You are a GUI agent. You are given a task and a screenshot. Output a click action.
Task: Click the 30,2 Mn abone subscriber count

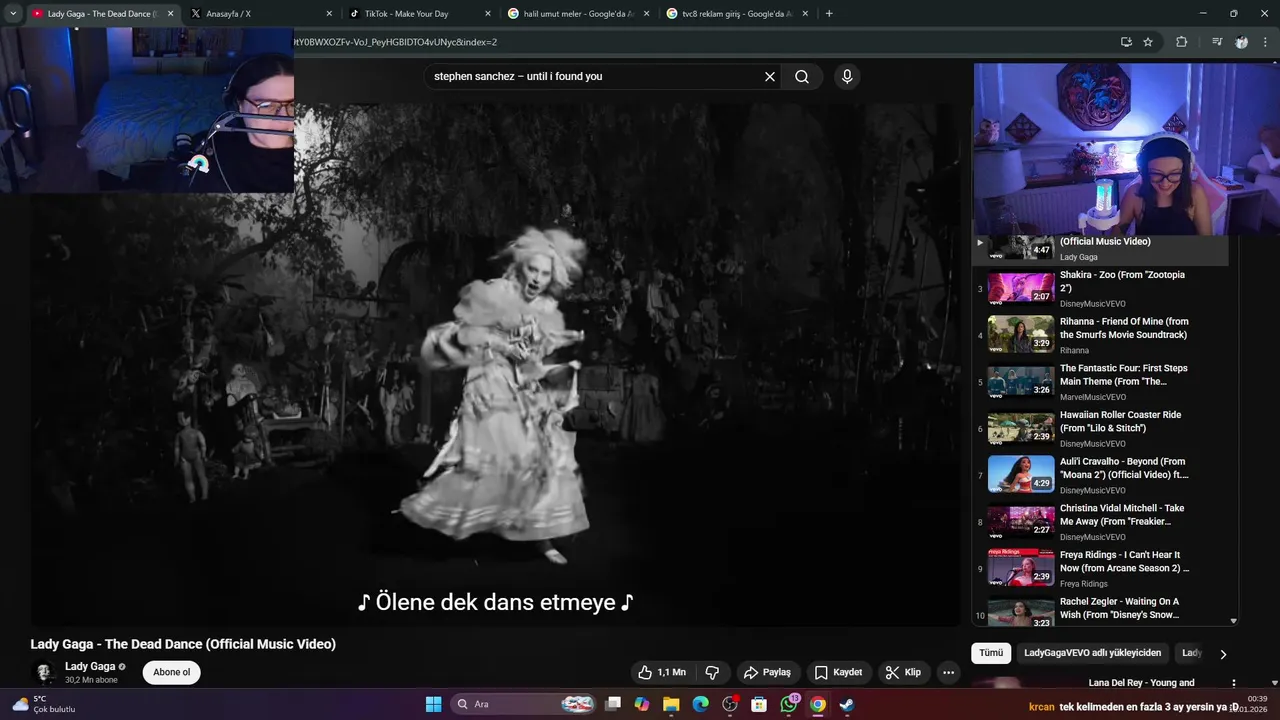[91, 680]
